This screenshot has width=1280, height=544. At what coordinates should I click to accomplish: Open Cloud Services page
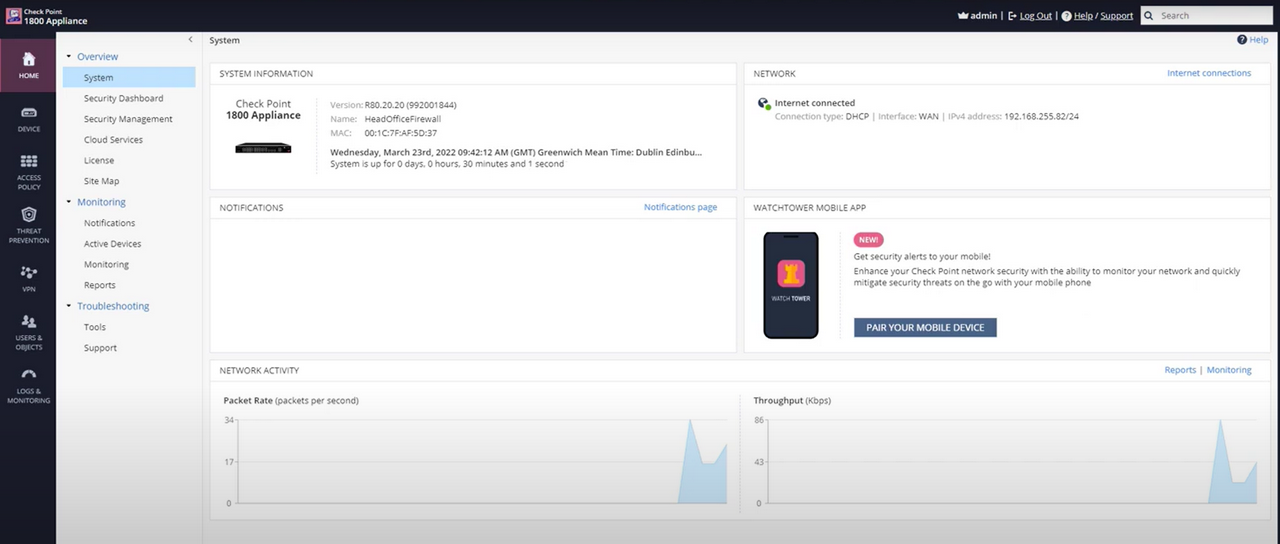pos(113,140)
